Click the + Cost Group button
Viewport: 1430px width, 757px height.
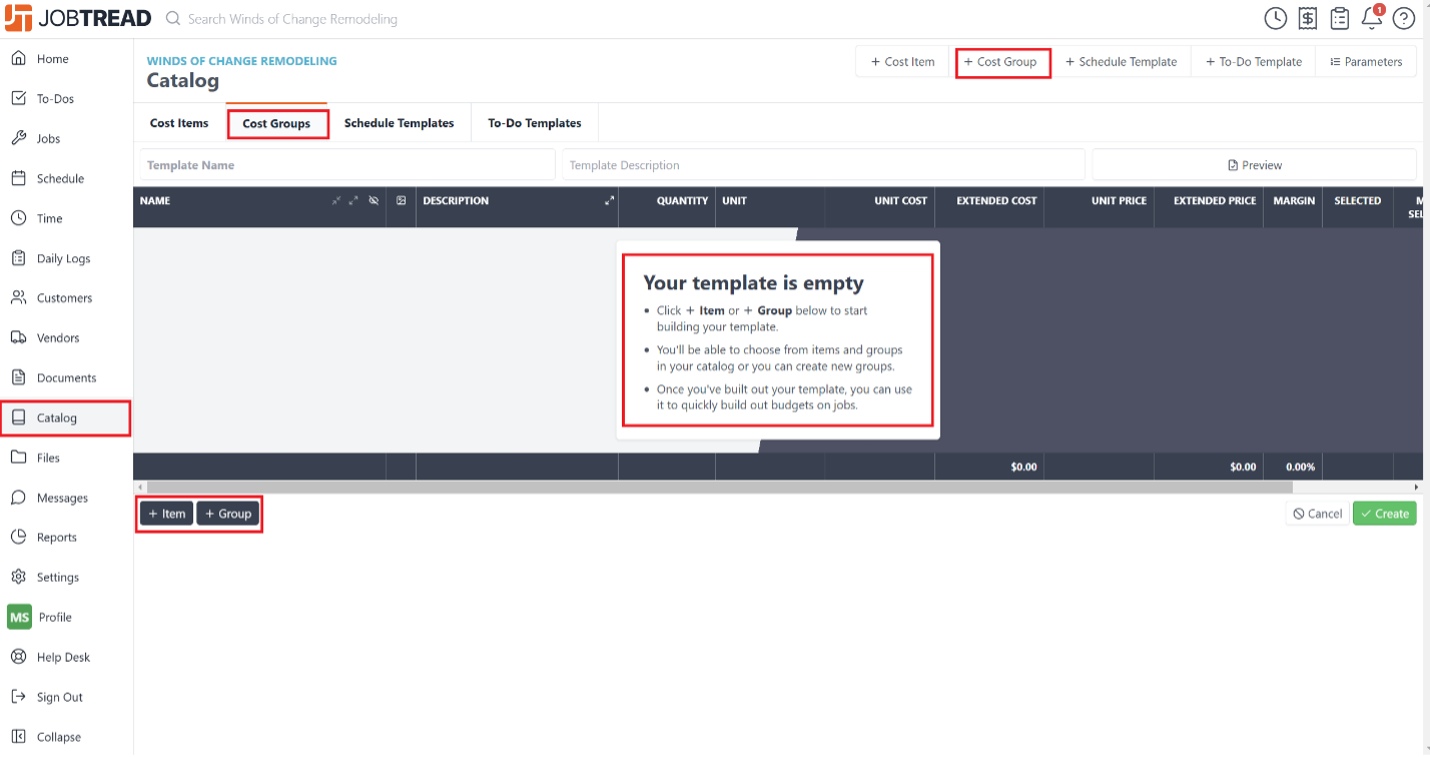[x=1000, y=62]
